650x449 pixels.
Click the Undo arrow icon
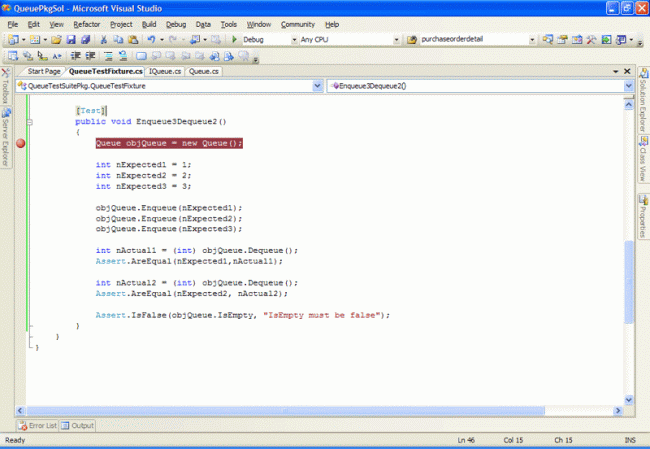click(x=152, y=40)
